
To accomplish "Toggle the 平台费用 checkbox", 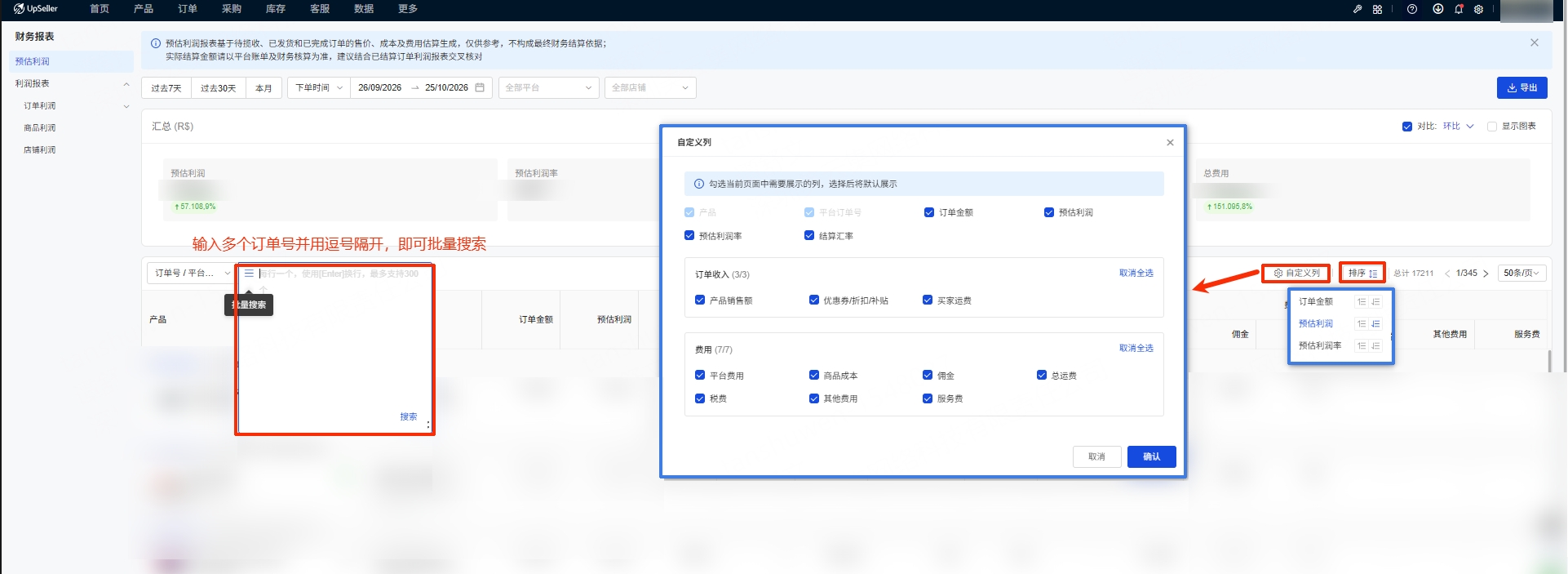I will point(700,375).
